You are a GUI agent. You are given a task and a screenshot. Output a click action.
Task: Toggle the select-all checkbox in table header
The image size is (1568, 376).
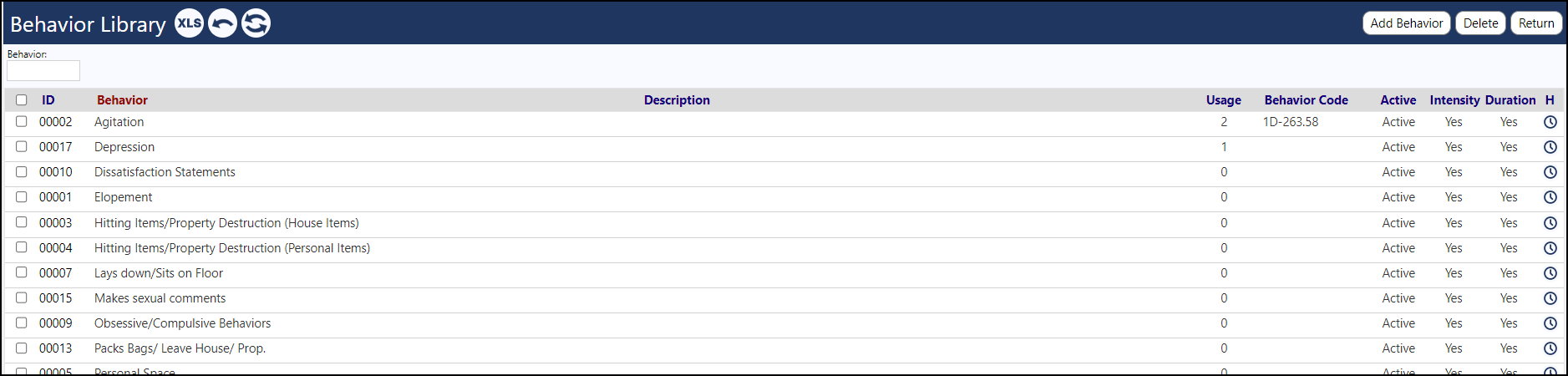coord(22,100)
